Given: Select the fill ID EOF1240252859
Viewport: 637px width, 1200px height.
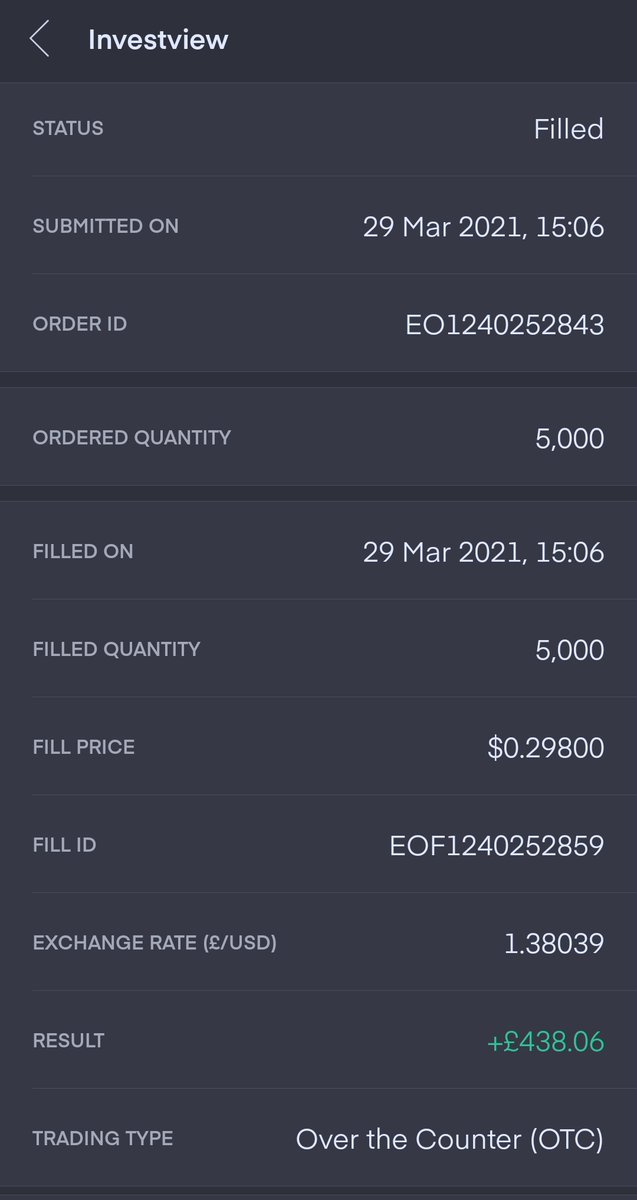Looking at the screenshot, I should tap(496, 846).
